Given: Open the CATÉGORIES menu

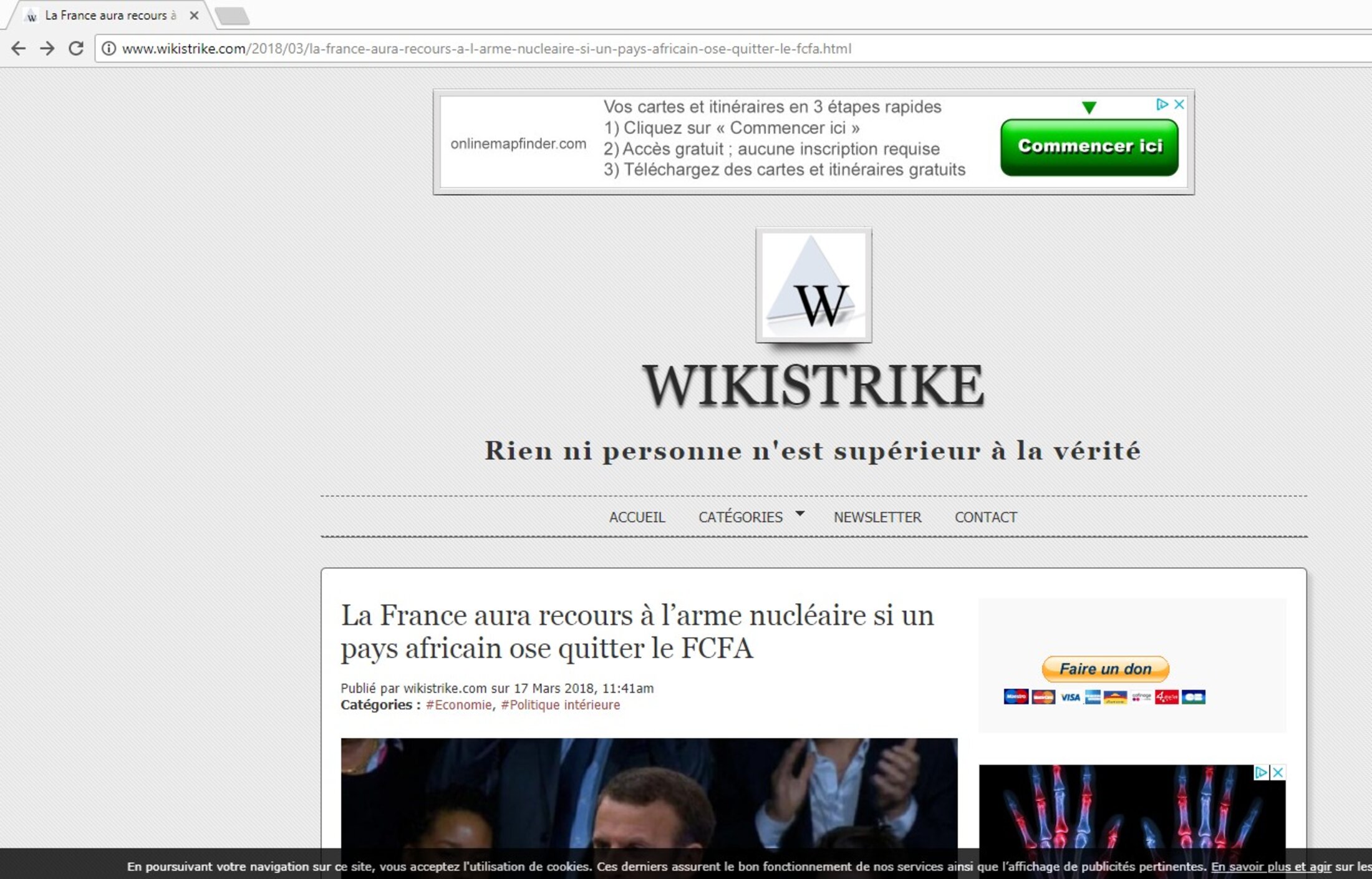Looking at the screenshot, I should [740, 517].
